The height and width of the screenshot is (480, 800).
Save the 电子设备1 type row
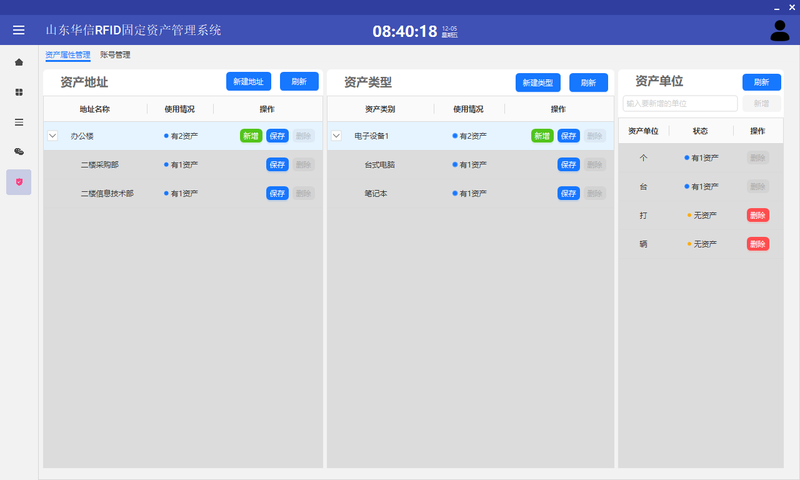(x=568, y=136)
